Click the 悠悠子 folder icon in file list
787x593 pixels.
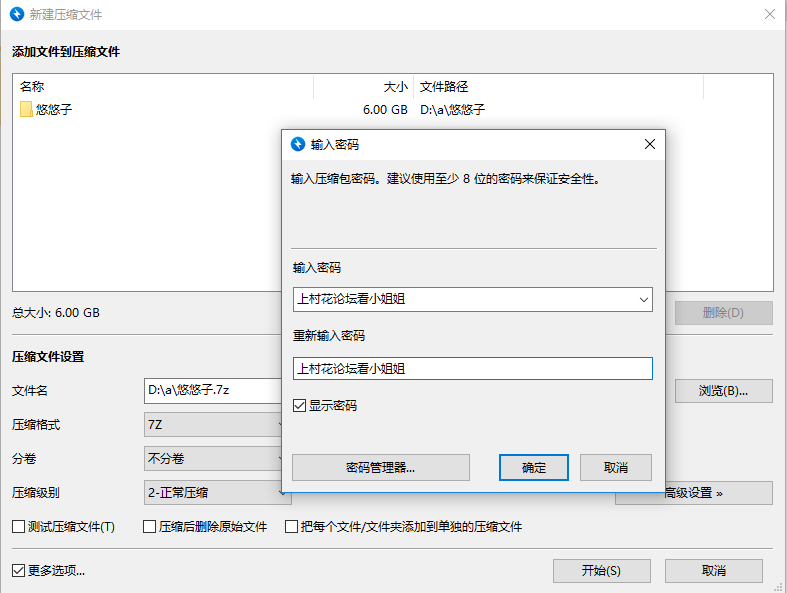[26, 110]
